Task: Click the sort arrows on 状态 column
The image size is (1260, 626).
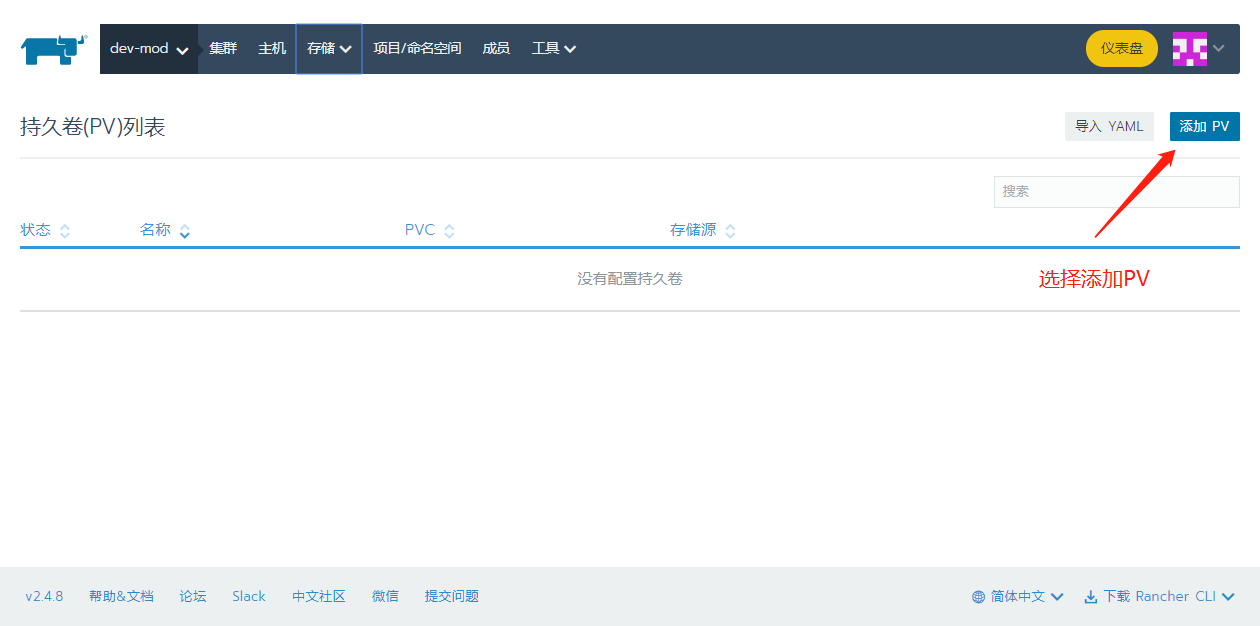Action: click(x=65, y=230)
